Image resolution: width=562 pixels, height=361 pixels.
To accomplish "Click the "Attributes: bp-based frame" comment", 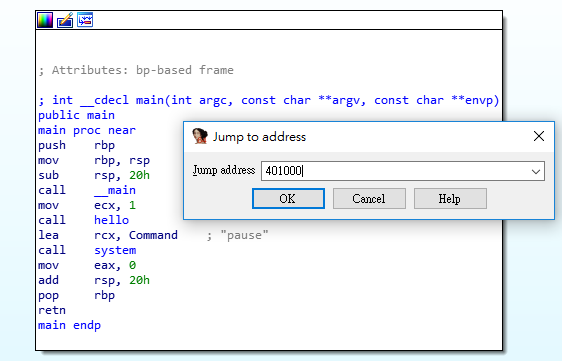I will (136, 70).
